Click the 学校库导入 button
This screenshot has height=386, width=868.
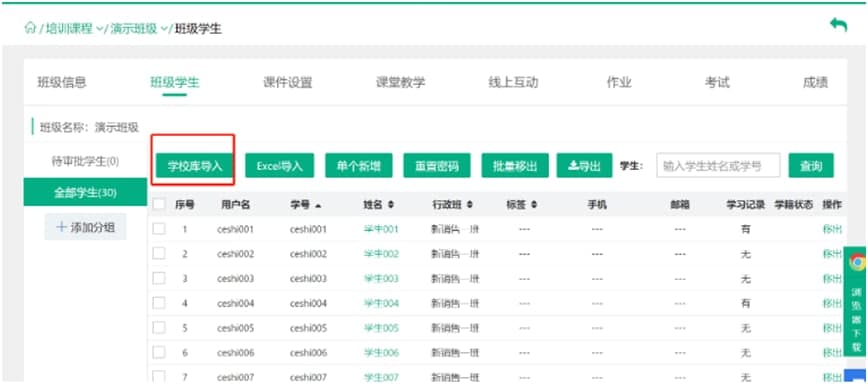(194, 166)
